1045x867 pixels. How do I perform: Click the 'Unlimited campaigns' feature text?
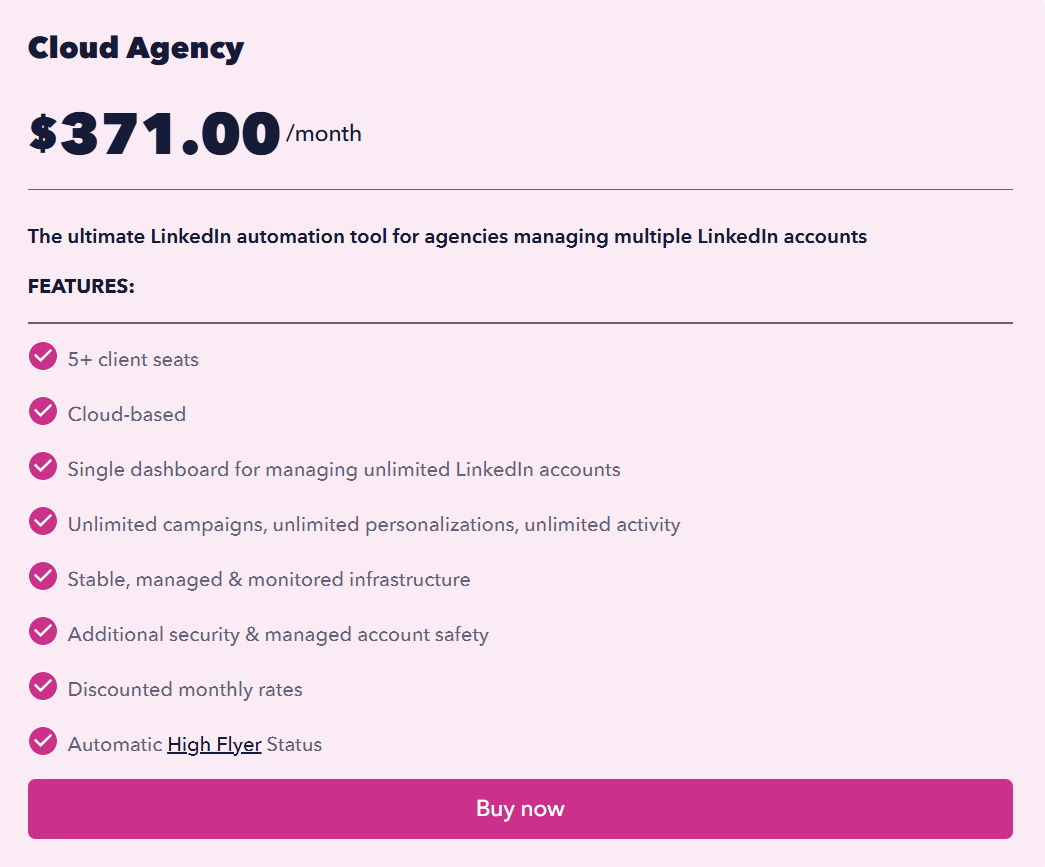pyautogui.click(x=373, y=523)
